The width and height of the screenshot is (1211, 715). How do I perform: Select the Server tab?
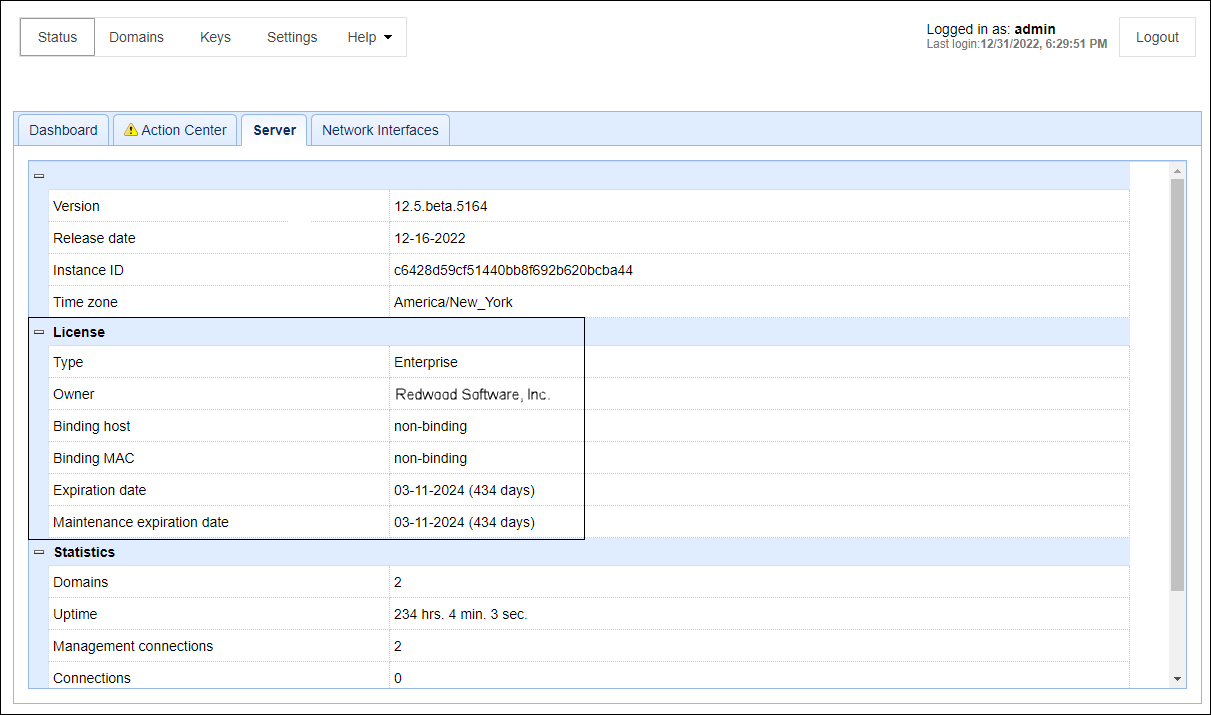tap(274, 130)
